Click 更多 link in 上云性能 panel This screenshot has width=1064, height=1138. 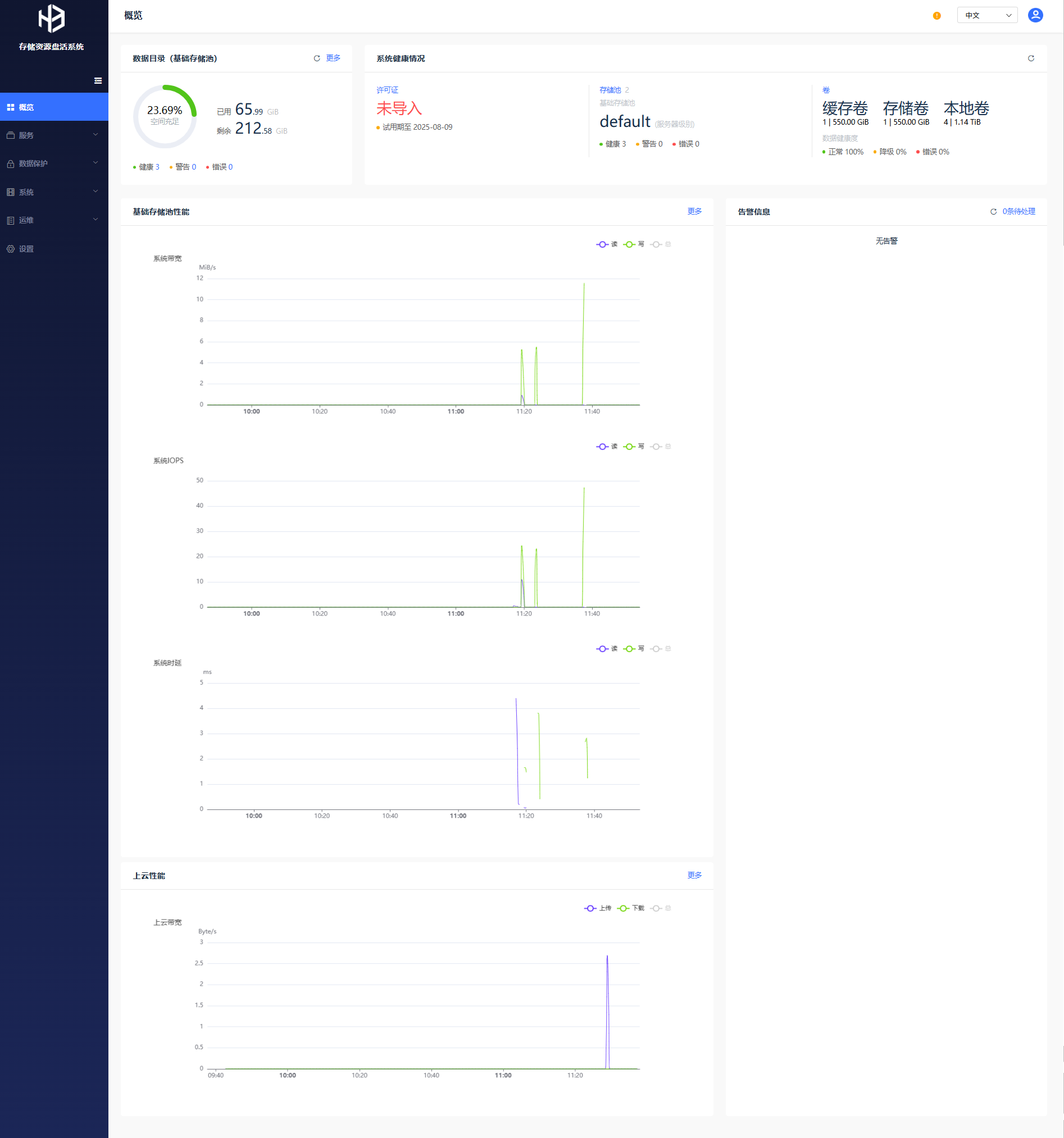(695, 875)
